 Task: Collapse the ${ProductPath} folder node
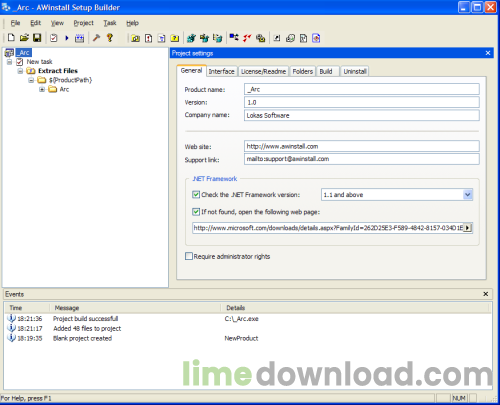click(x=31, y=80)
